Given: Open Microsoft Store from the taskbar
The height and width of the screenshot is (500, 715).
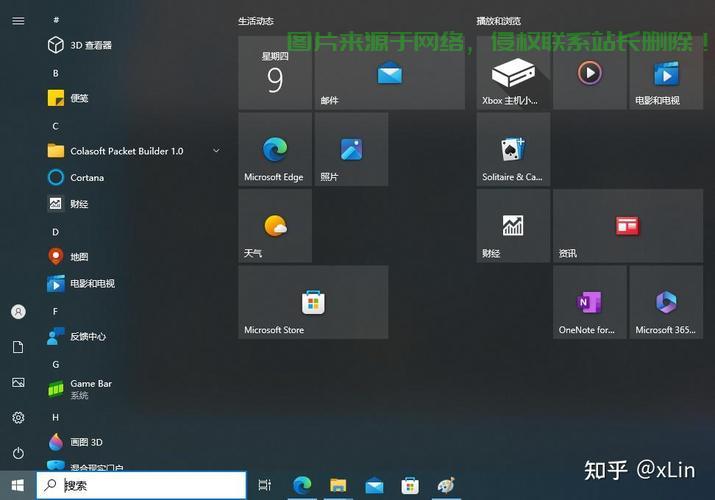Looking at the screenshot, I should [x=410, y=485].
